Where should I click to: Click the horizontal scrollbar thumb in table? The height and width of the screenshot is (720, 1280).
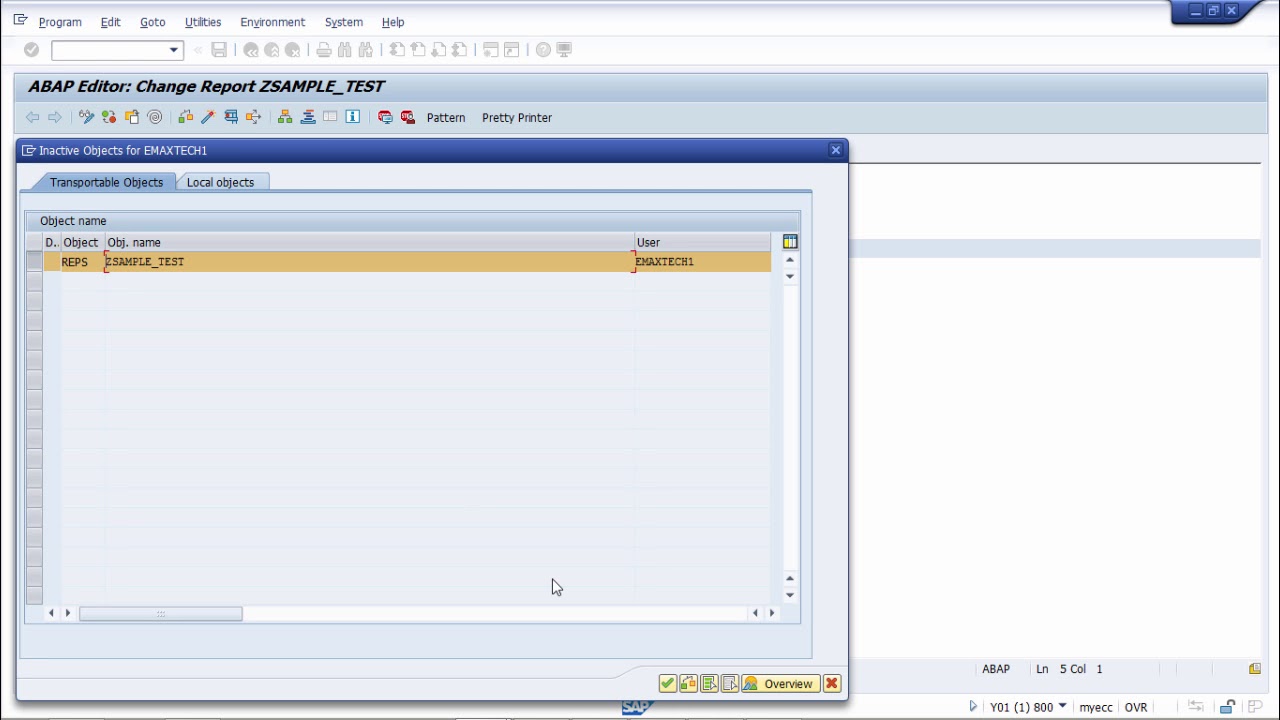160,613
